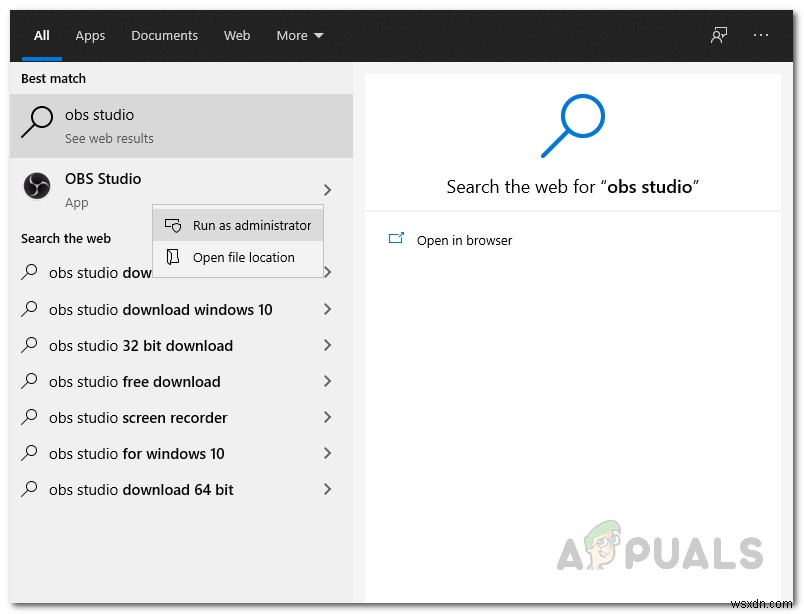The height and width of the screenshot is (614, 804).
Task: Click the Open file location icon
Action: pos(173,257)
